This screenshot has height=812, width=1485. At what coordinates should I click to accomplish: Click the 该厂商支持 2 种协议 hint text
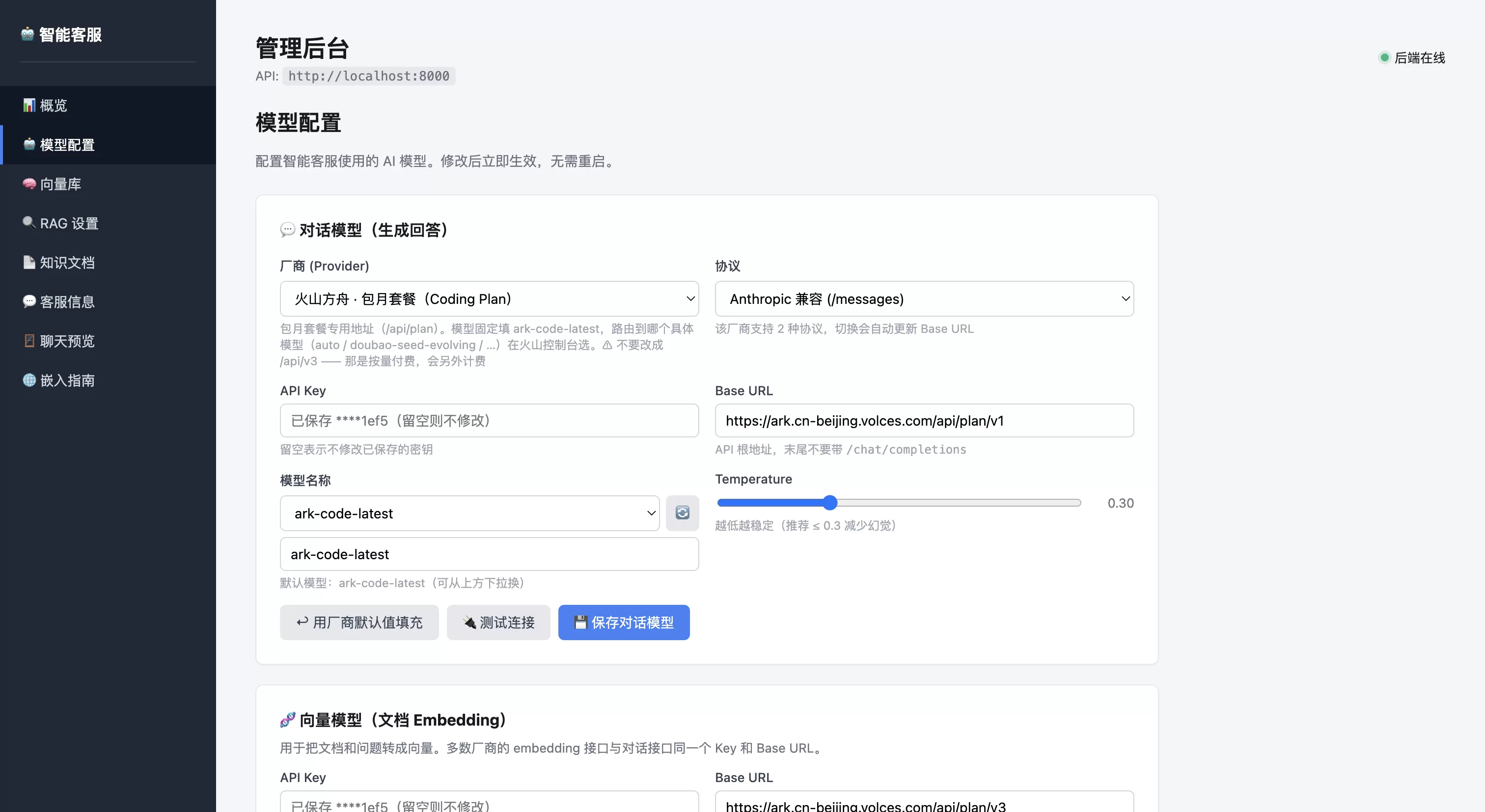(x=845, y=328)
